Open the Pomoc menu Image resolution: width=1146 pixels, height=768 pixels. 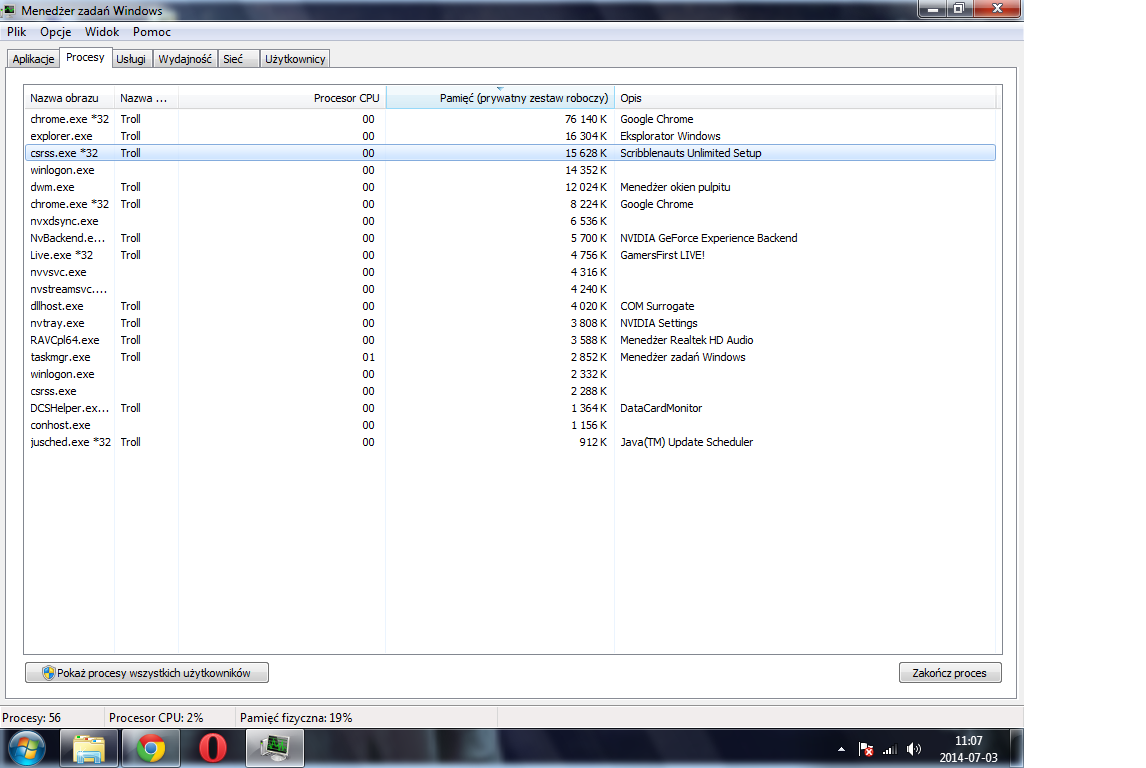(151, 31)
